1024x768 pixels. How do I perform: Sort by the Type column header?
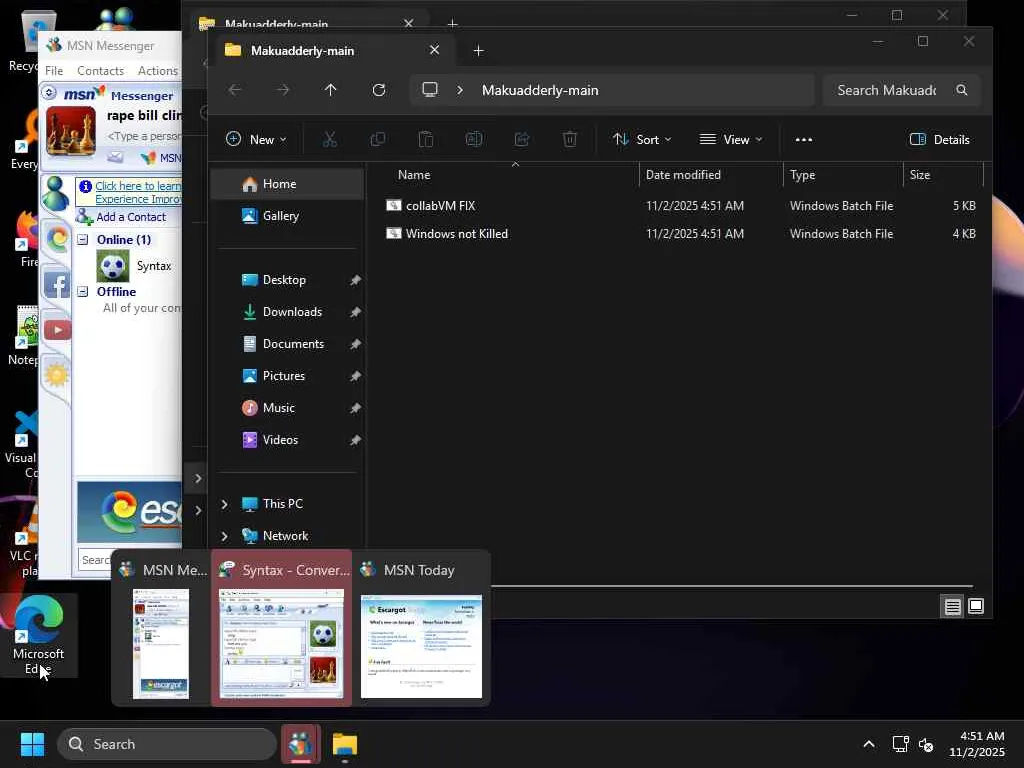(x=803, y=175)
